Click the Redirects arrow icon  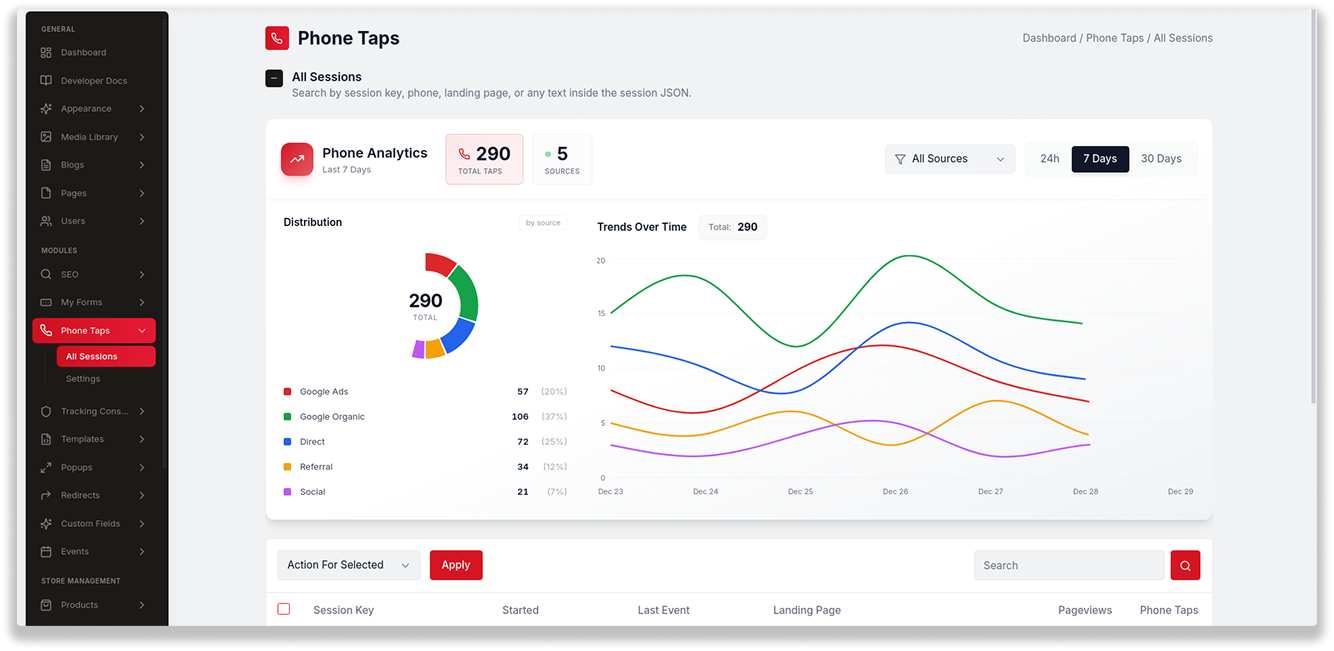click(x=46, y=495)
